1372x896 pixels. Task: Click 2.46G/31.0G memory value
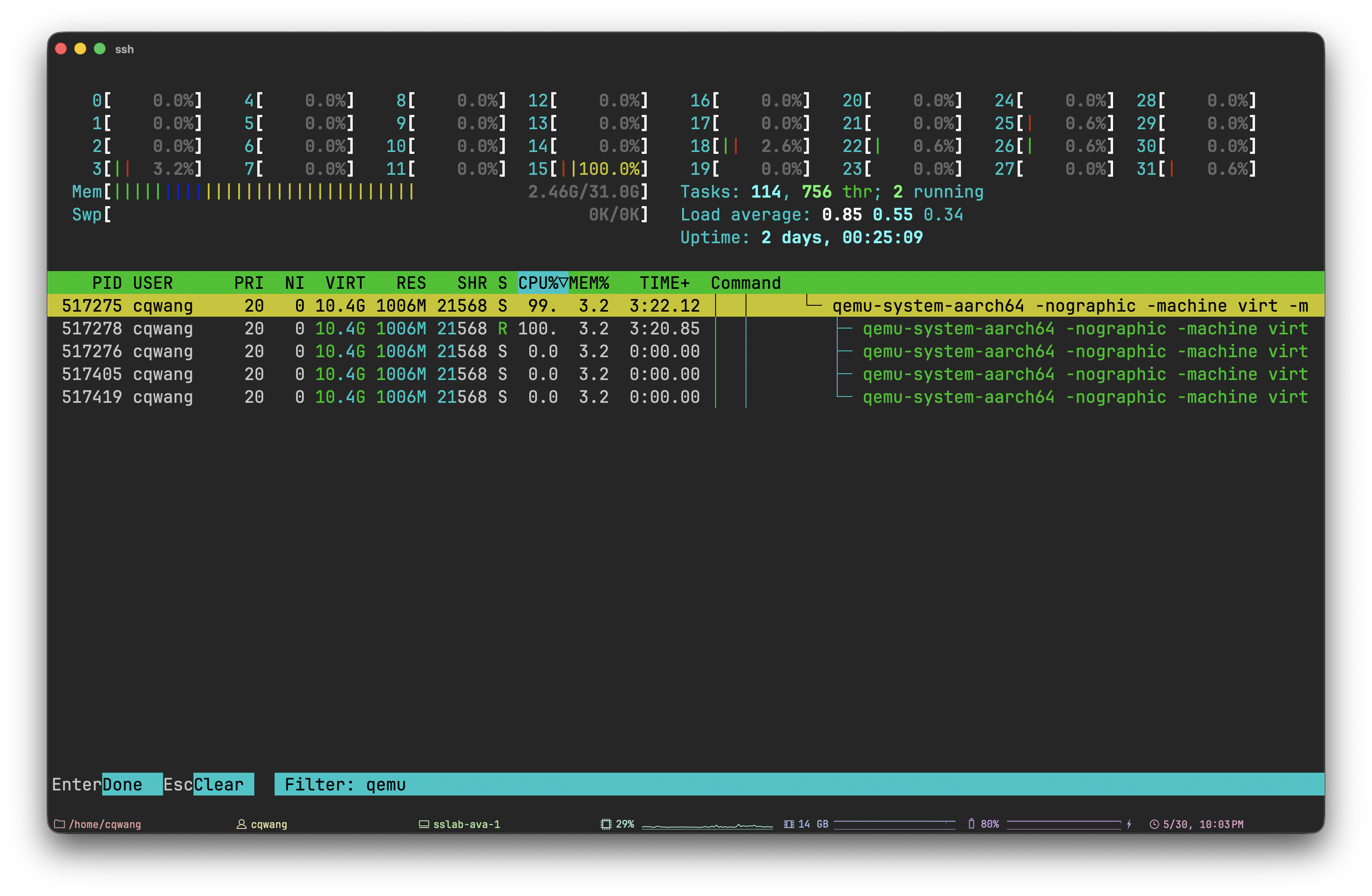pos(583,192)
